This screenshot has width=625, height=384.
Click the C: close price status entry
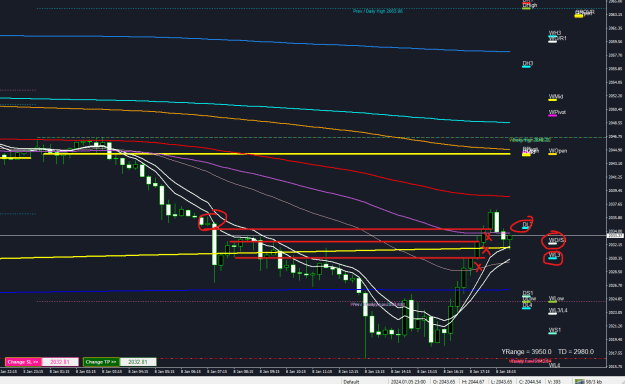[530, 382]
